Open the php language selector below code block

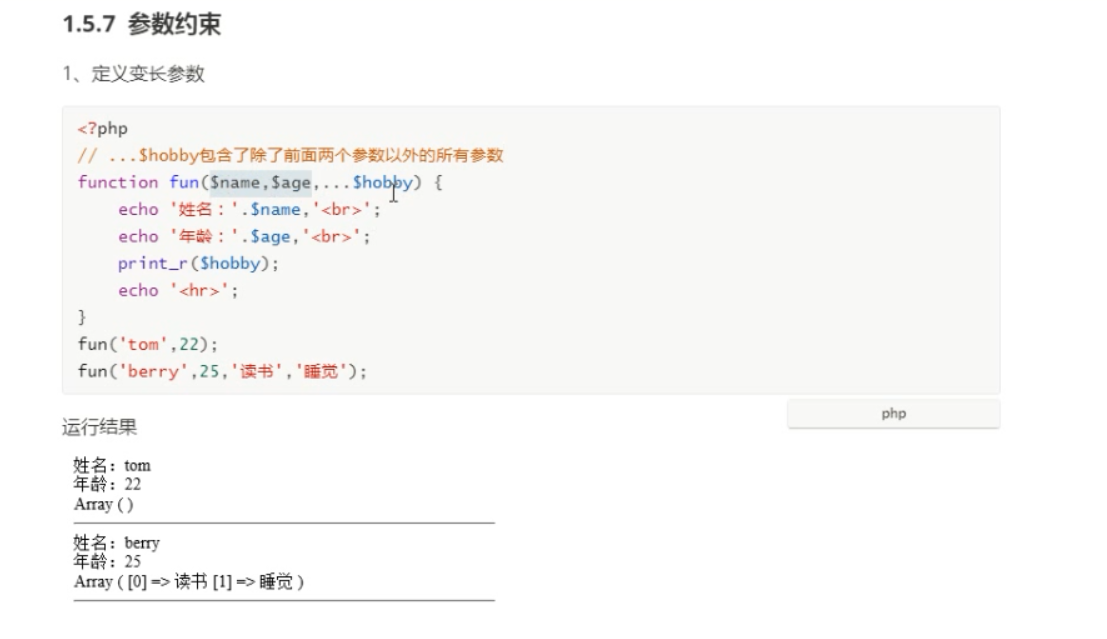(x=893, y=414)
